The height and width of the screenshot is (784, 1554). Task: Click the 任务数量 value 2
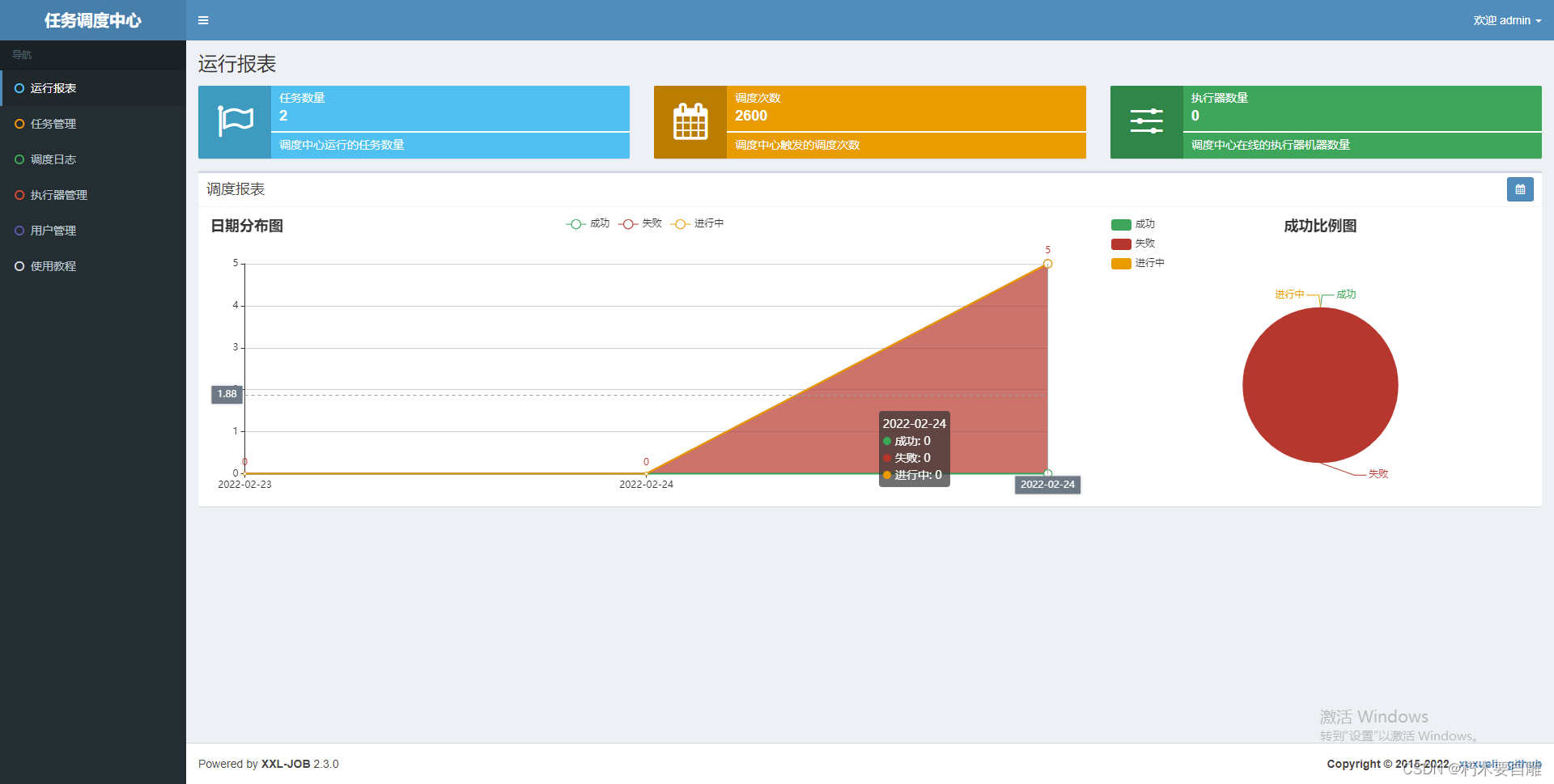(283, 116)
